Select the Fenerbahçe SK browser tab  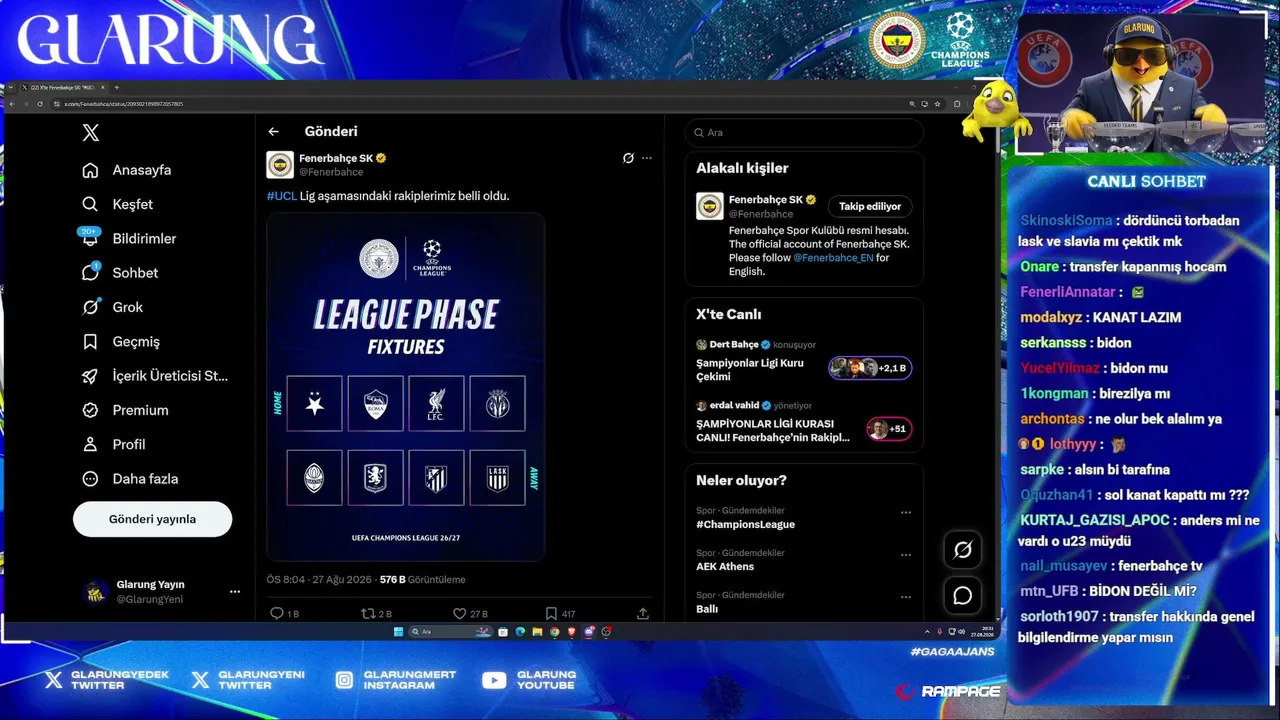[x=63, y=88]
